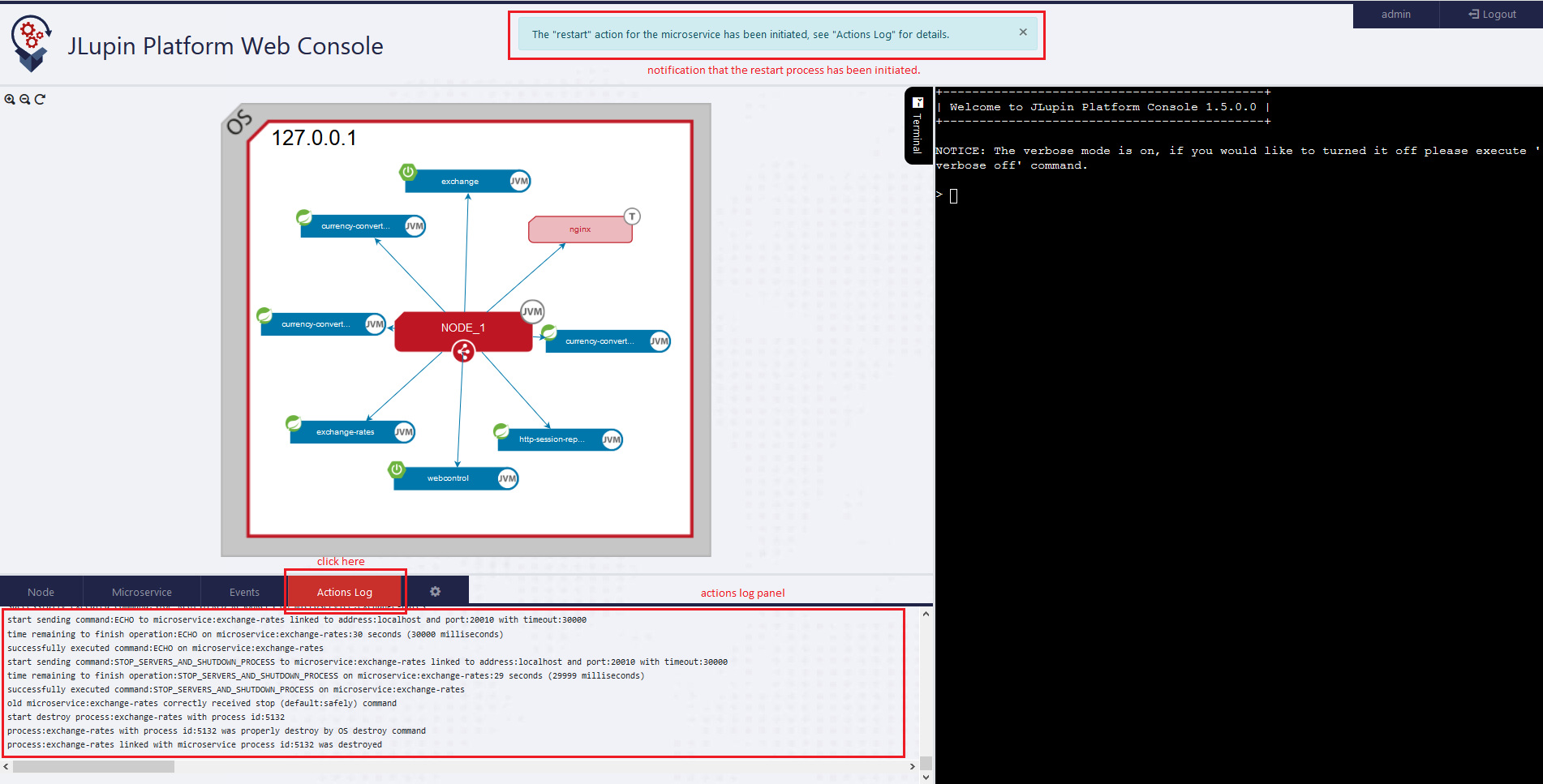Open the Microservice tab

click(x=142, y=592)
